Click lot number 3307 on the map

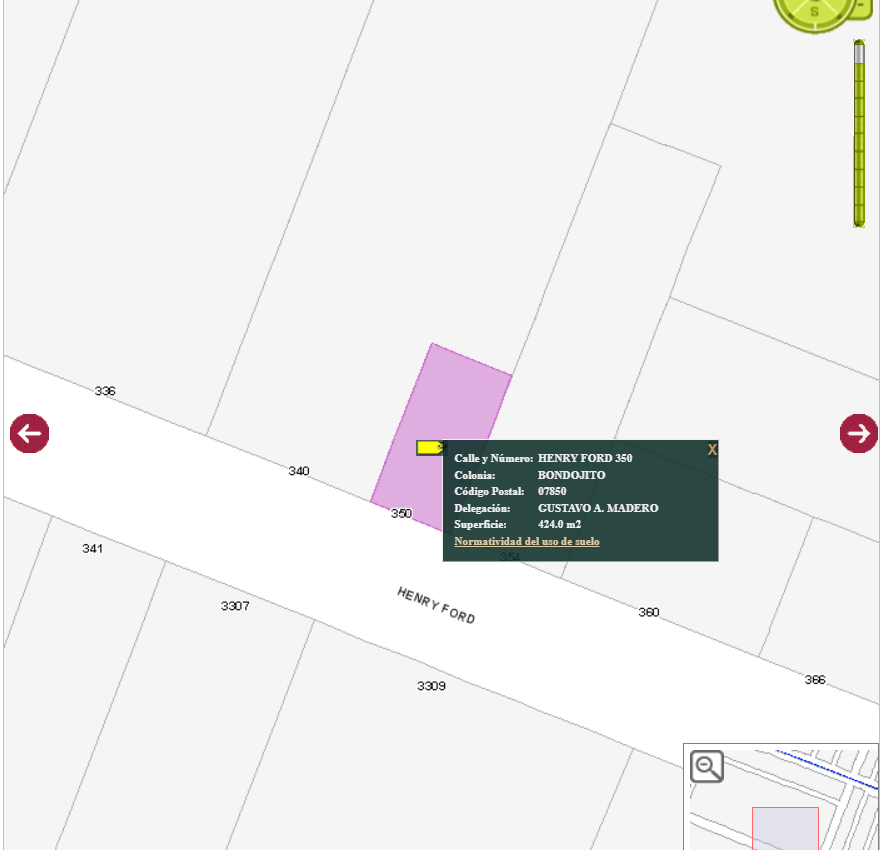tap(235, 606)
